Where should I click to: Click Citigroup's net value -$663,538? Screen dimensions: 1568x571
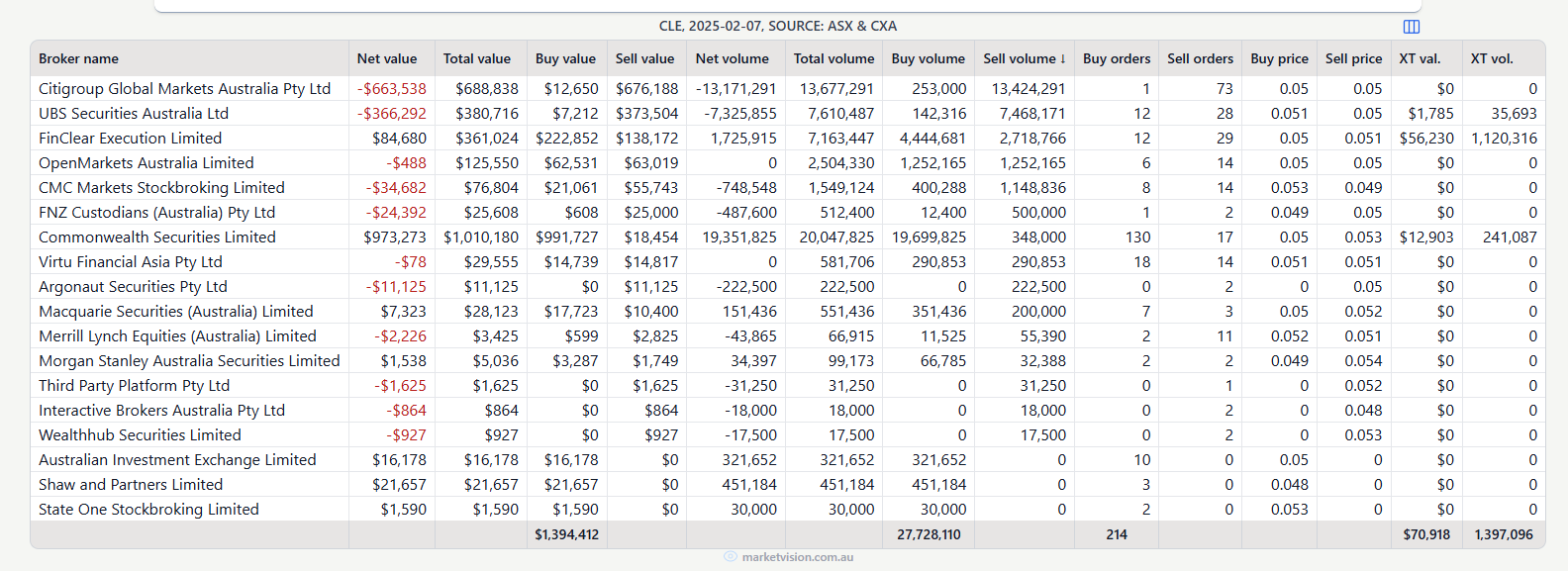pos(392,89)
